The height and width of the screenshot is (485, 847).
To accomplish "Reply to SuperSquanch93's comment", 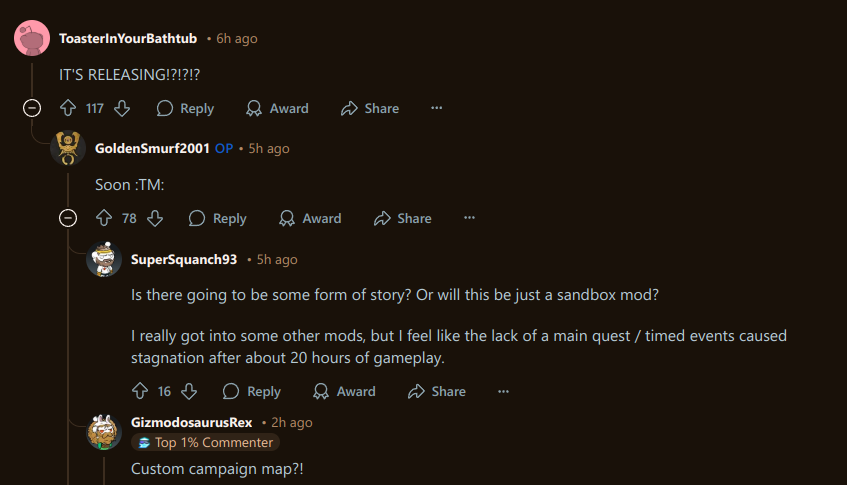I will (x=252, y=391).
